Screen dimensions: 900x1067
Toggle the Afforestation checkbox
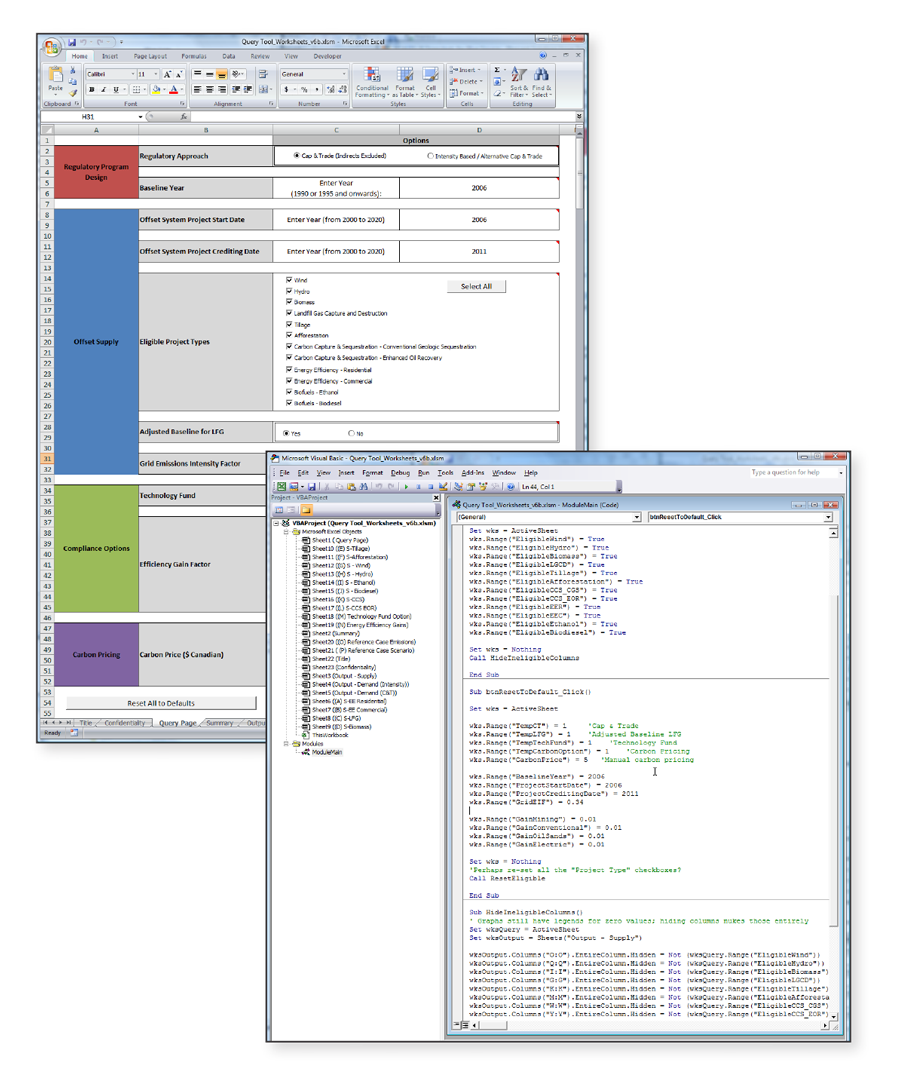[x=289, y=335]
